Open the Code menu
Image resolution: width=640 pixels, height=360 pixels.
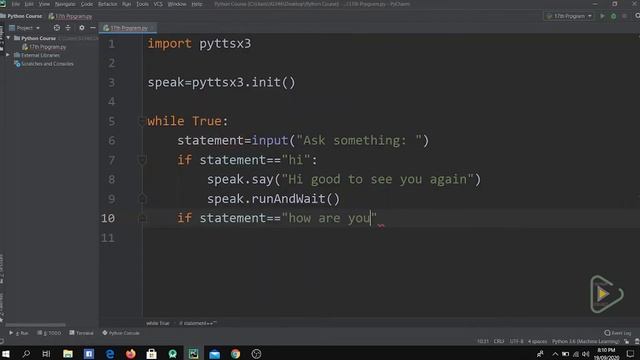tap(87, 4)
